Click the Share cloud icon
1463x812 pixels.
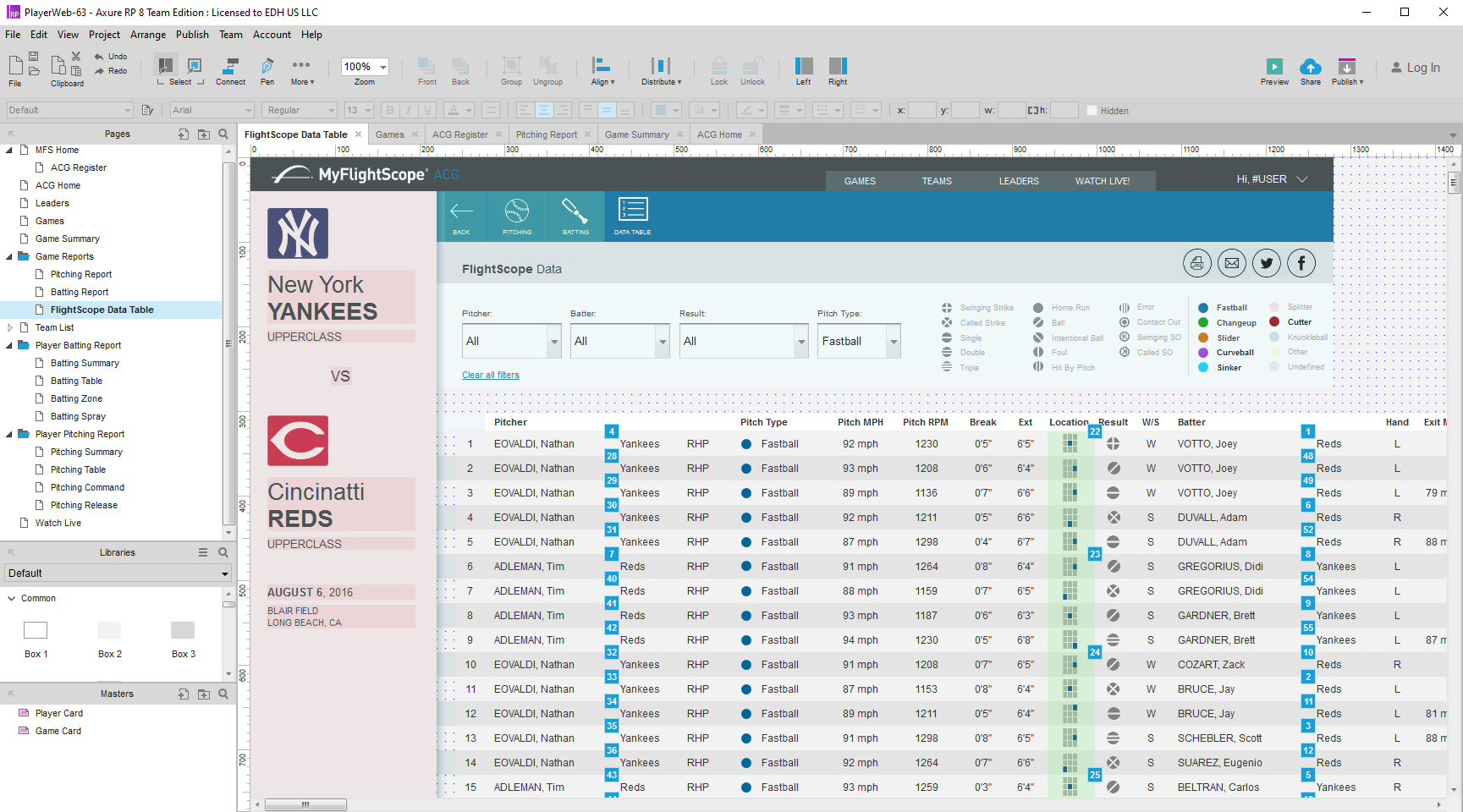click(1310, 68)
